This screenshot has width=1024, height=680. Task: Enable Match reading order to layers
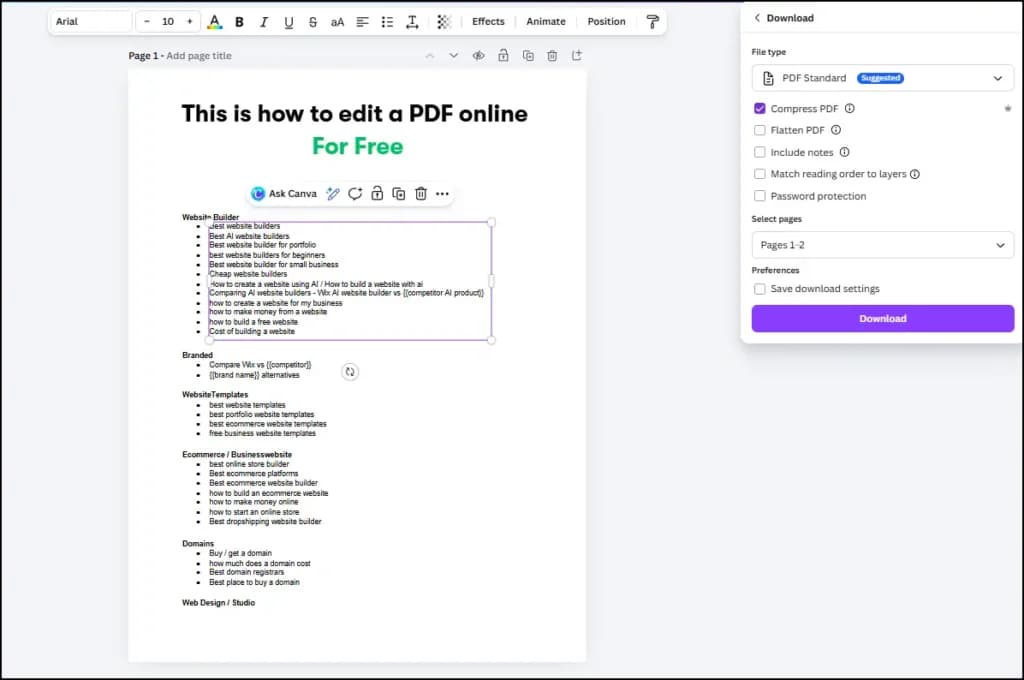tap(760, 174)
